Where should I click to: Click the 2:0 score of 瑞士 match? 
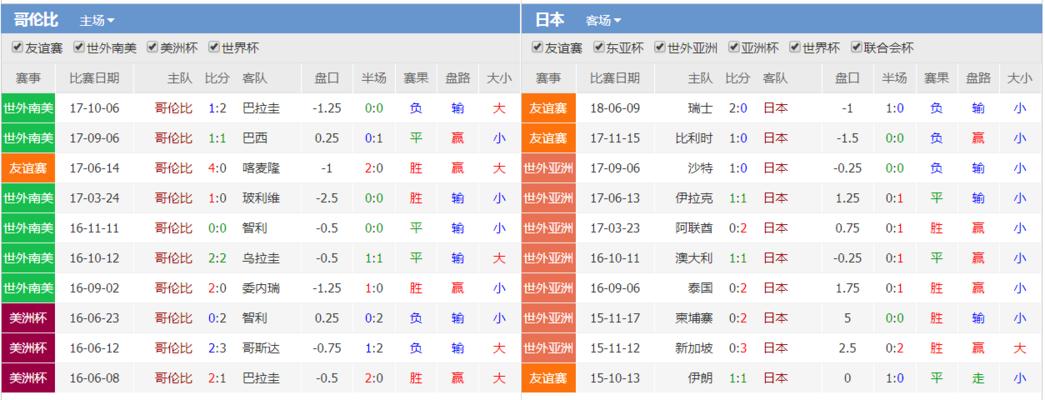(x=738, y=108)
